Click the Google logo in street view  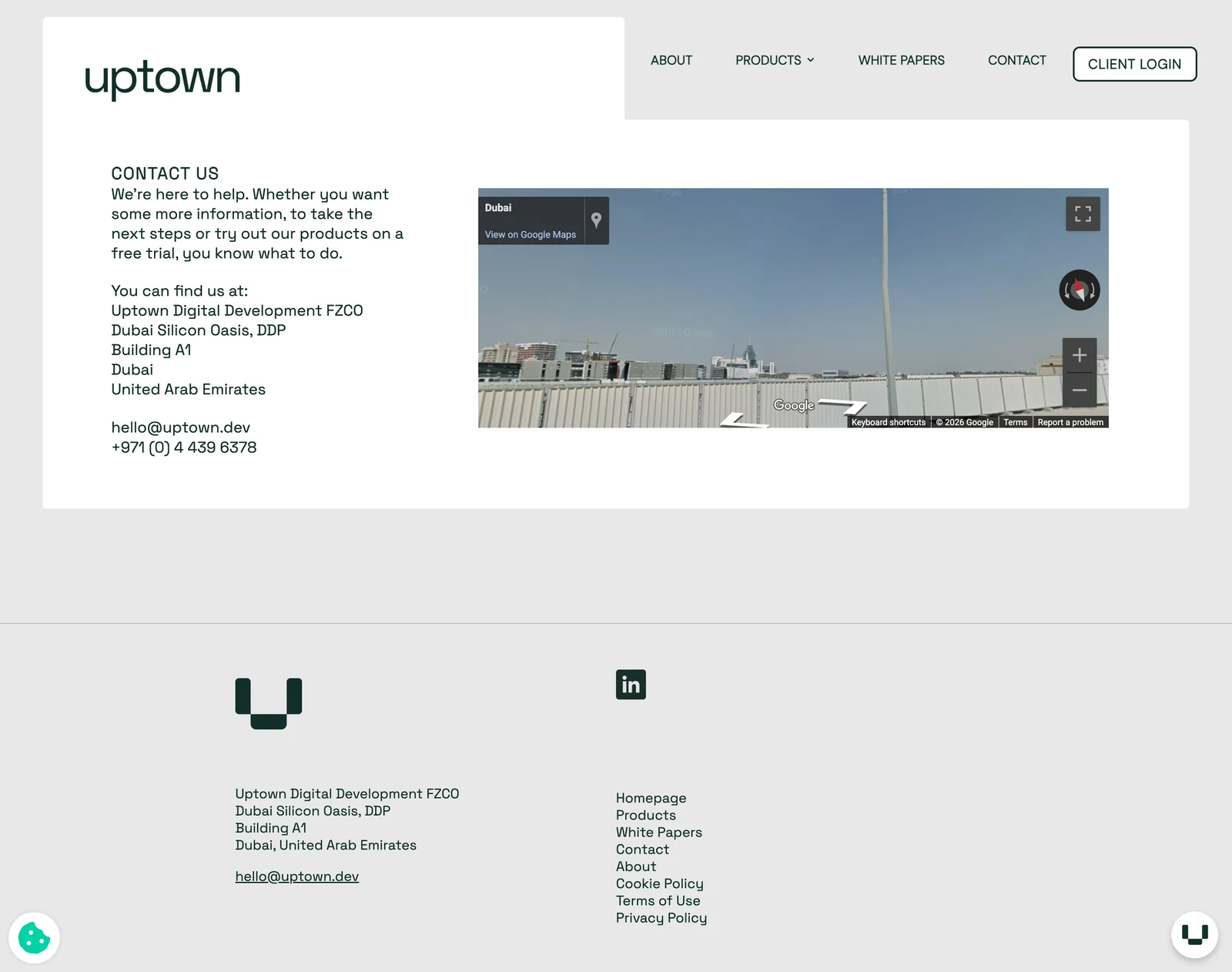click(794, 406)
